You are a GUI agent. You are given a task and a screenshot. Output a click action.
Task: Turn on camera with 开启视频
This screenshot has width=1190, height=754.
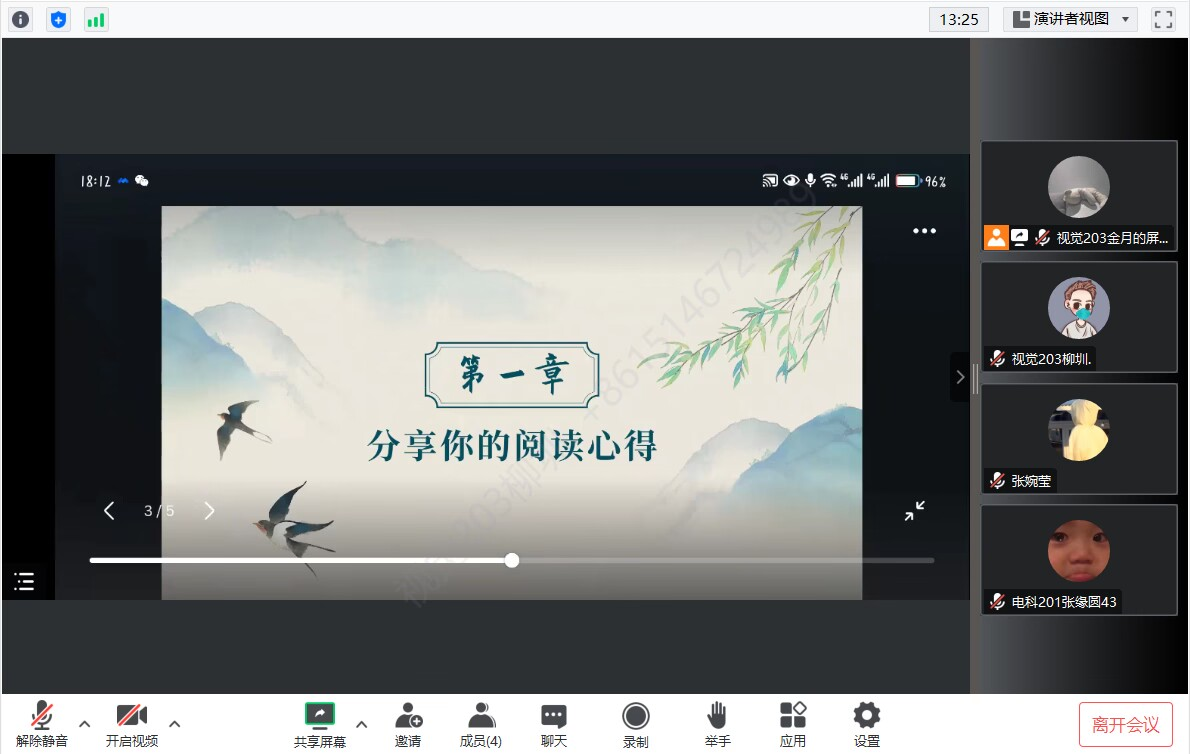(132, 724)
